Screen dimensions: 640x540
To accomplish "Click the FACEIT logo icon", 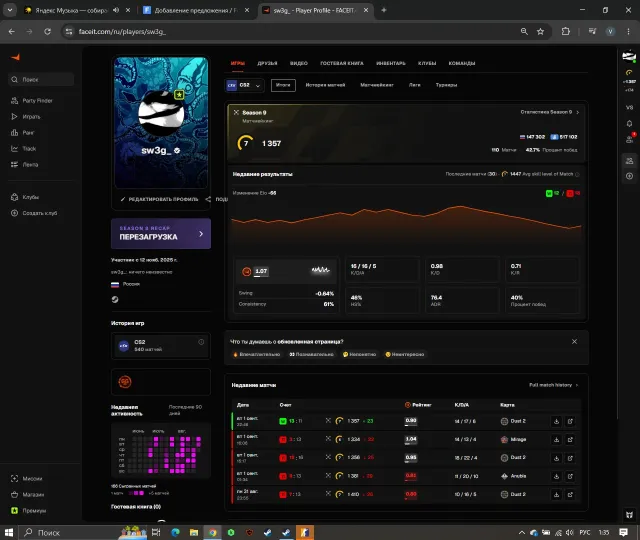I will pyautogui.click(x=16, y=57).
